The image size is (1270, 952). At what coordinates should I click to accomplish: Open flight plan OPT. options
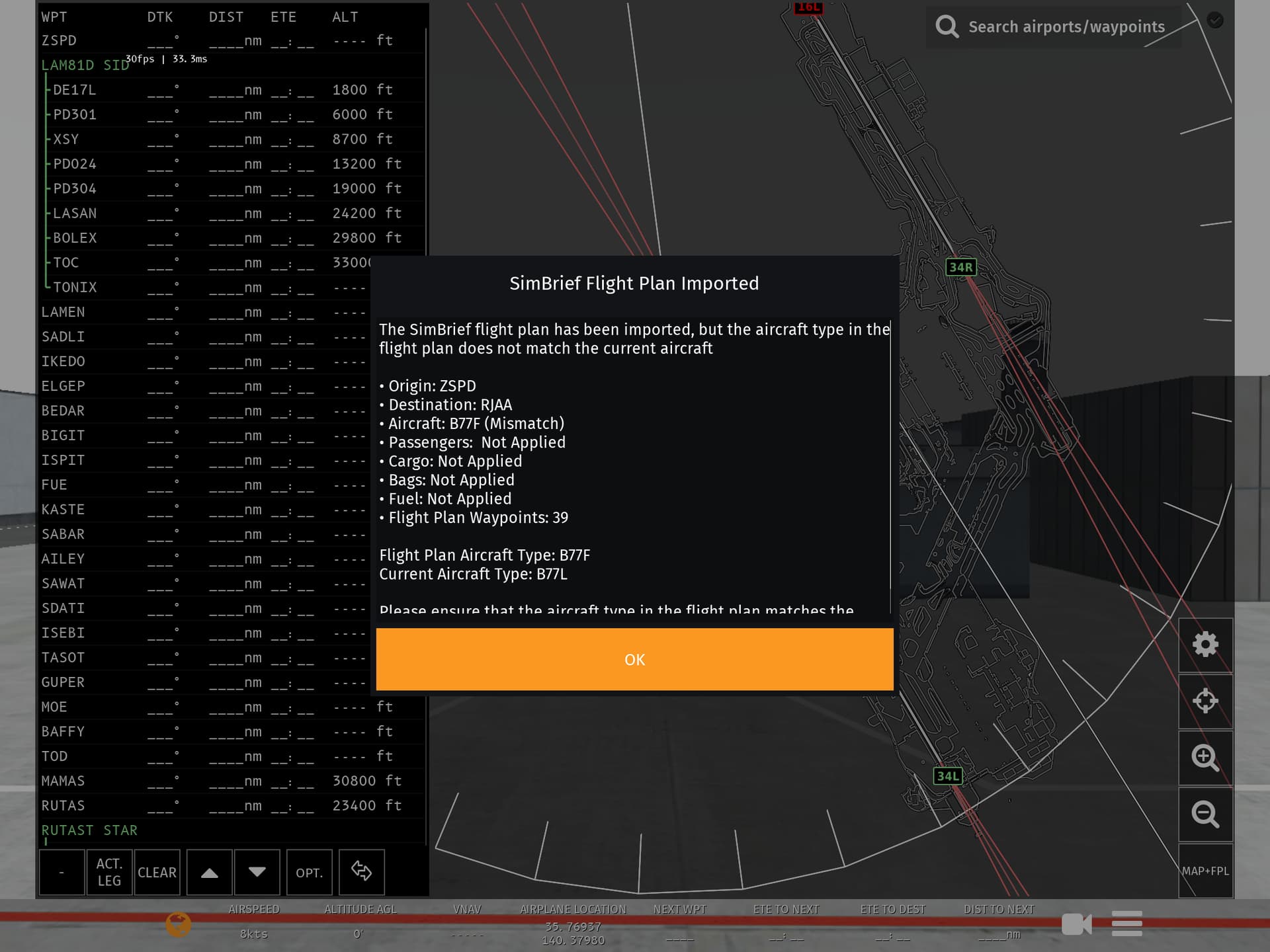pyautogui.click(x=309, y=872)
